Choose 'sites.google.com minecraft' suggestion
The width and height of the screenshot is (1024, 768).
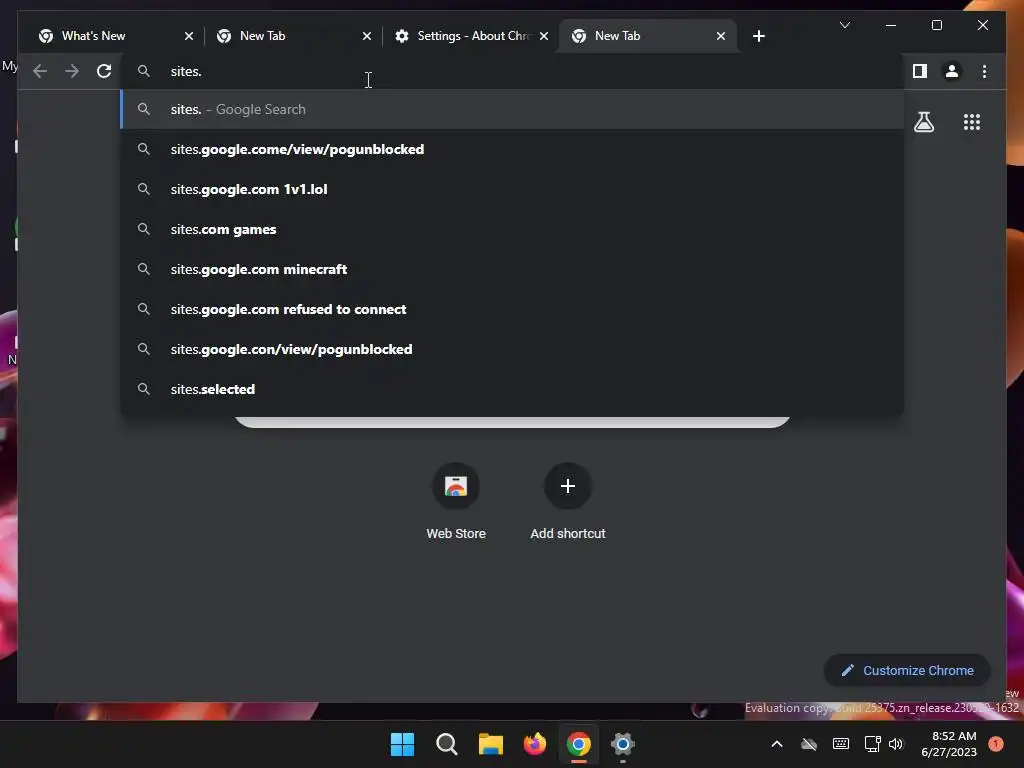tap(513, 269)
